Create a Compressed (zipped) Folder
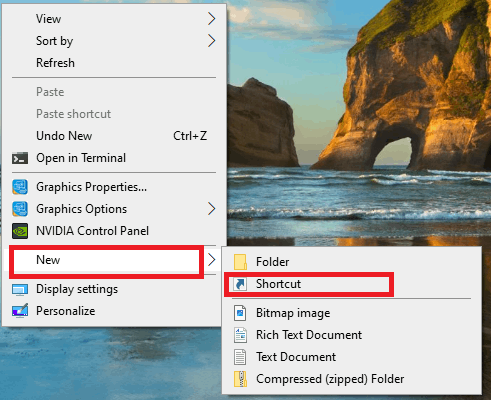 pos(352,379)
